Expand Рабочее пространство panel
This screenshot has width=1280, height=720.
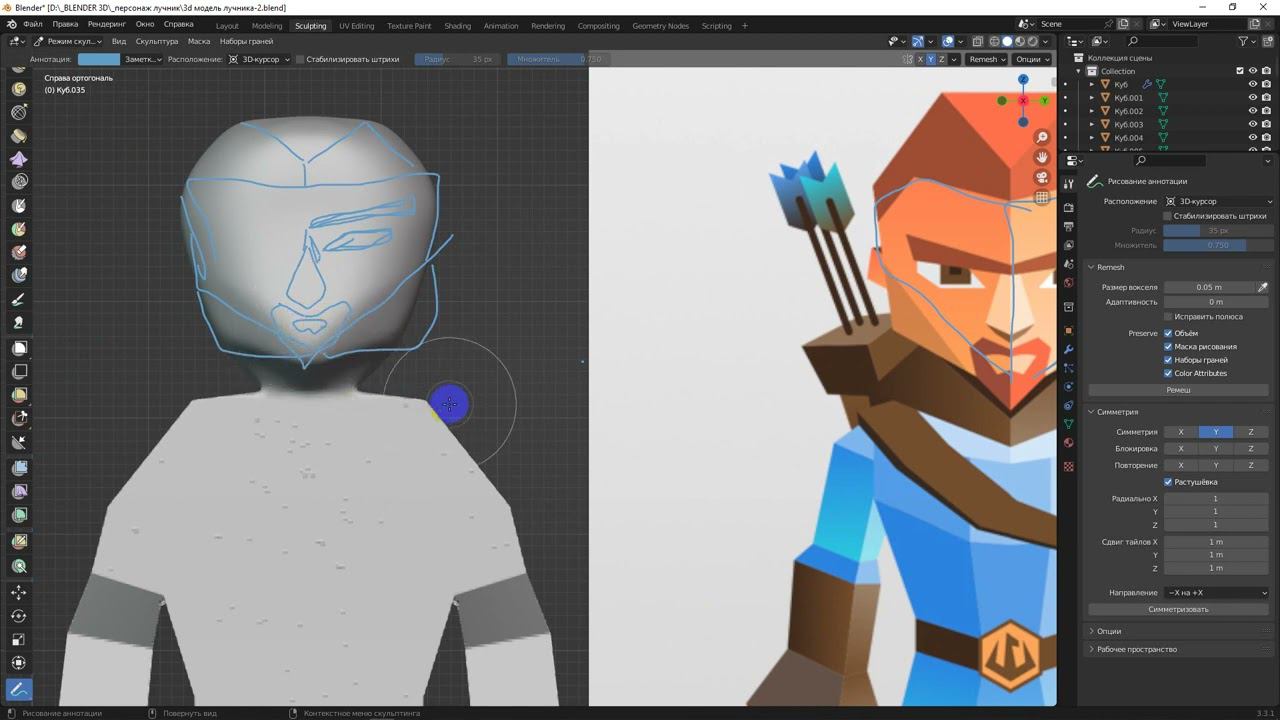[1136, 649]
